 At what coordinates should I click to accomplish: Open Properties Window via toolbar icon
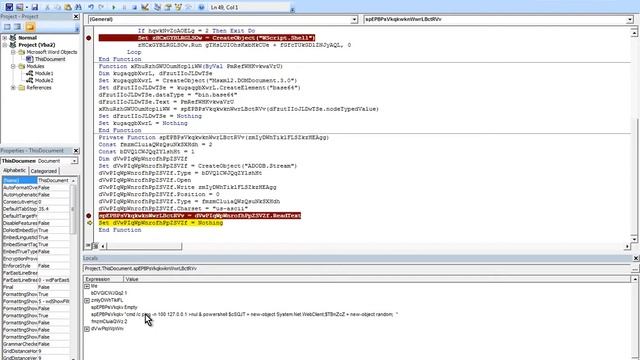168,7
